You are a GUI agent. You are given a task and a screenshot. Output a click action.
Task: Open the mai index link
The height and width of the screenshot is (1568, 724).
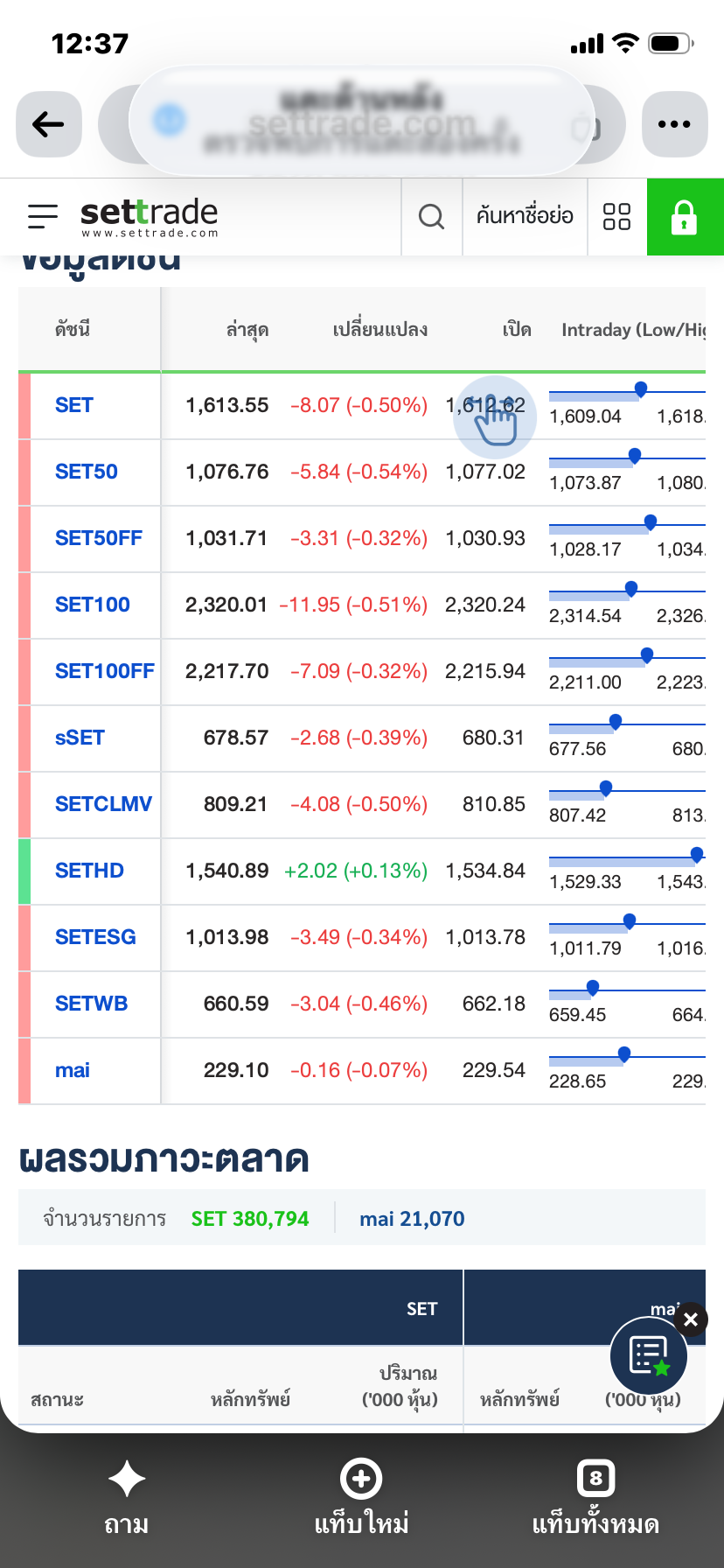click(73, 1070)
